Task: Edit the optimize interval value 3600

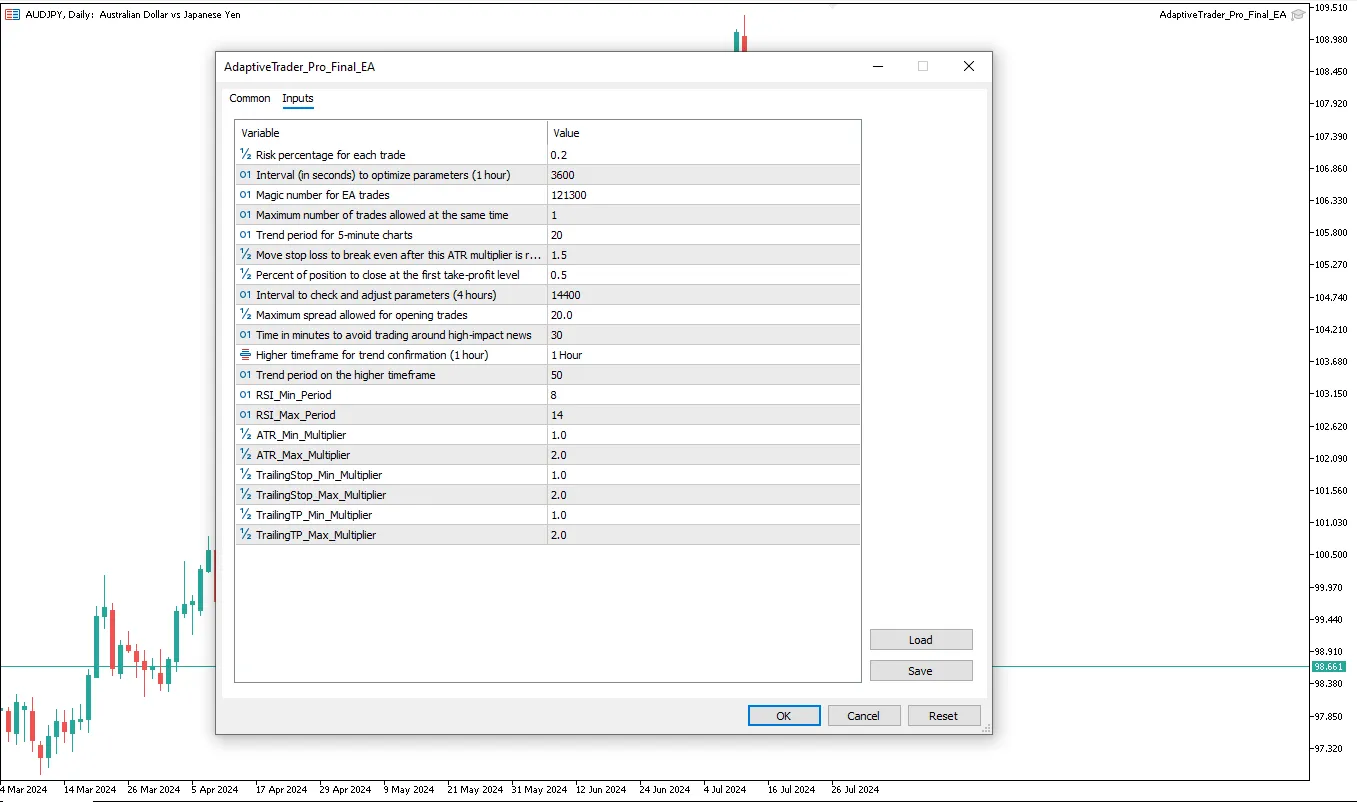Action: [704, 175]
